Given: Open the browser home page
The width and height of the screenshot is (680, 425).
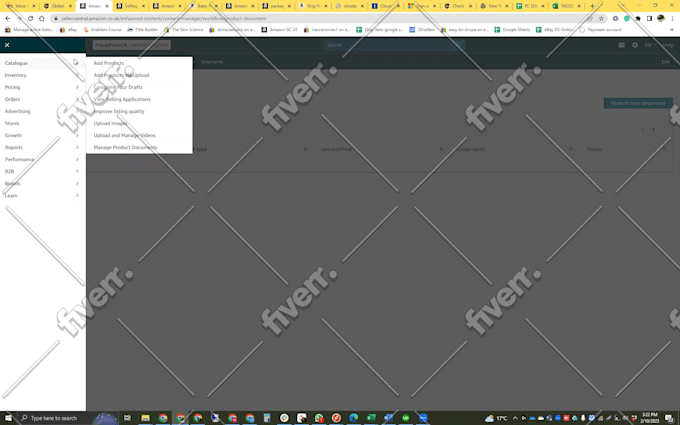Looking at the screenshot, I should click(x=42, y=19).
